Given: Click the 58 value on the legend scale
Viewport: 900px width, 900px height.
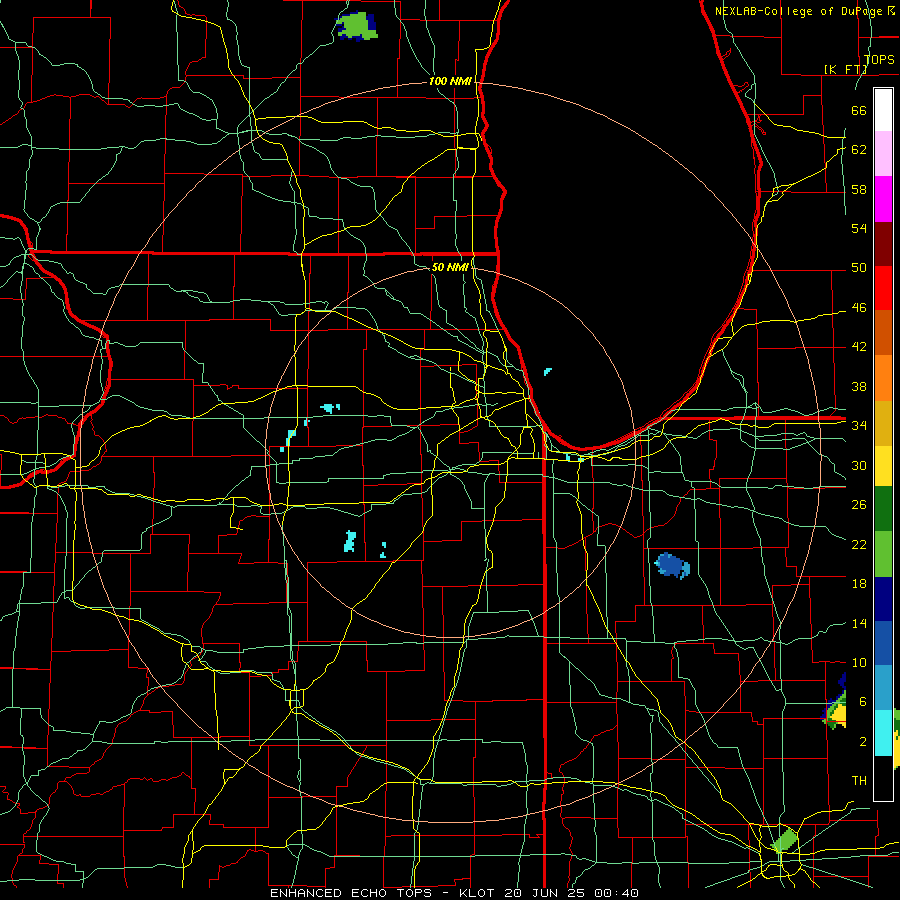Looking at the screenshot, I should tap(859, 189).
